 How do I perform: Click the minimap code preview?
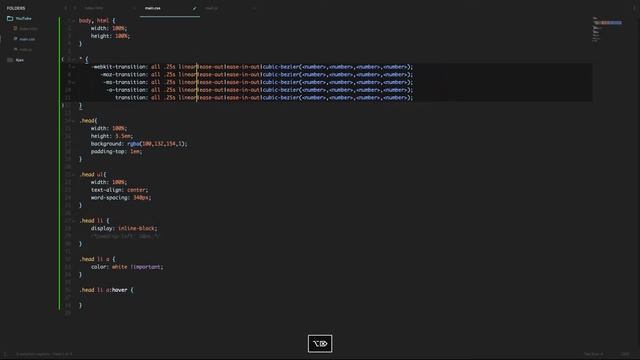point(607,29)
